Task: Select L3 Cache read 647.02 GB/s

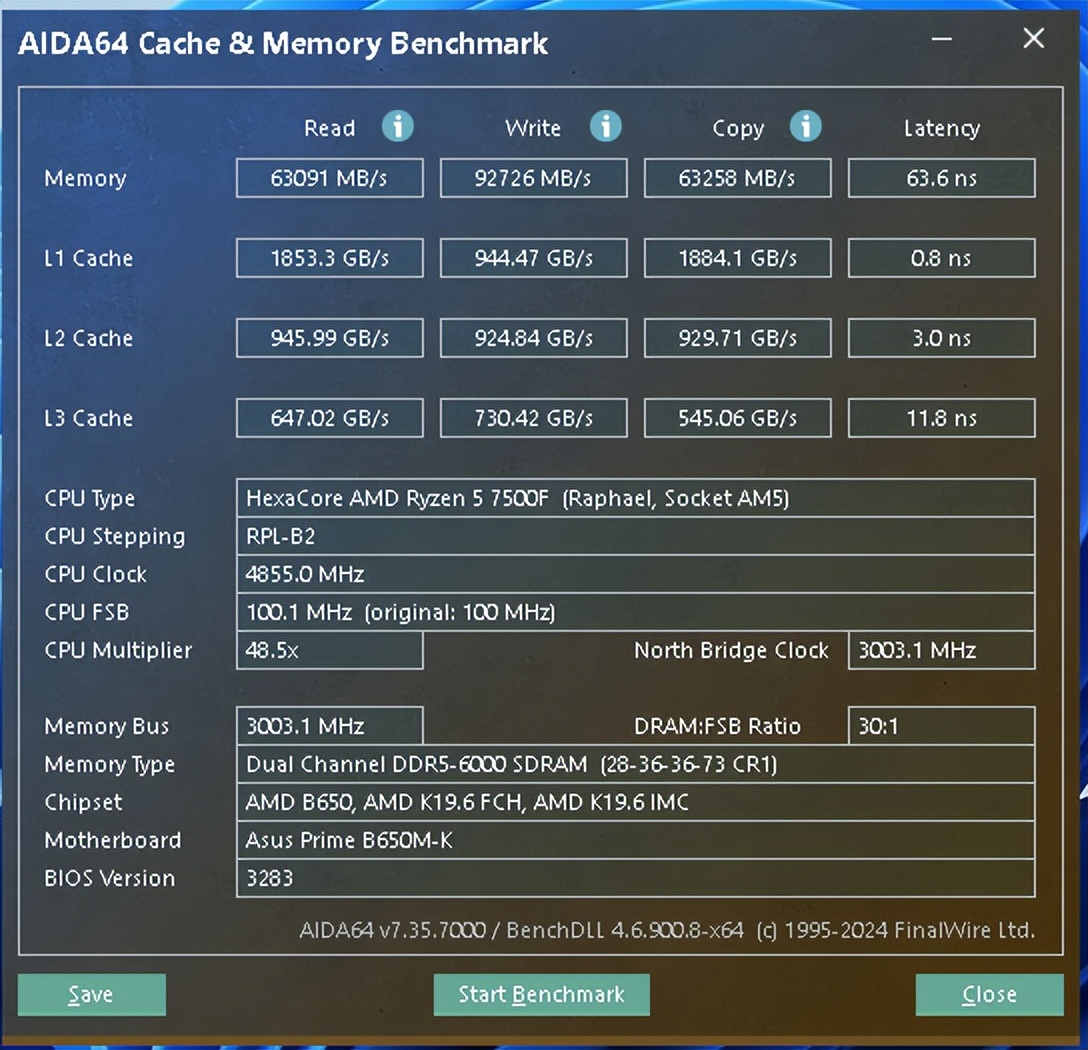Action: coord(330,418)
